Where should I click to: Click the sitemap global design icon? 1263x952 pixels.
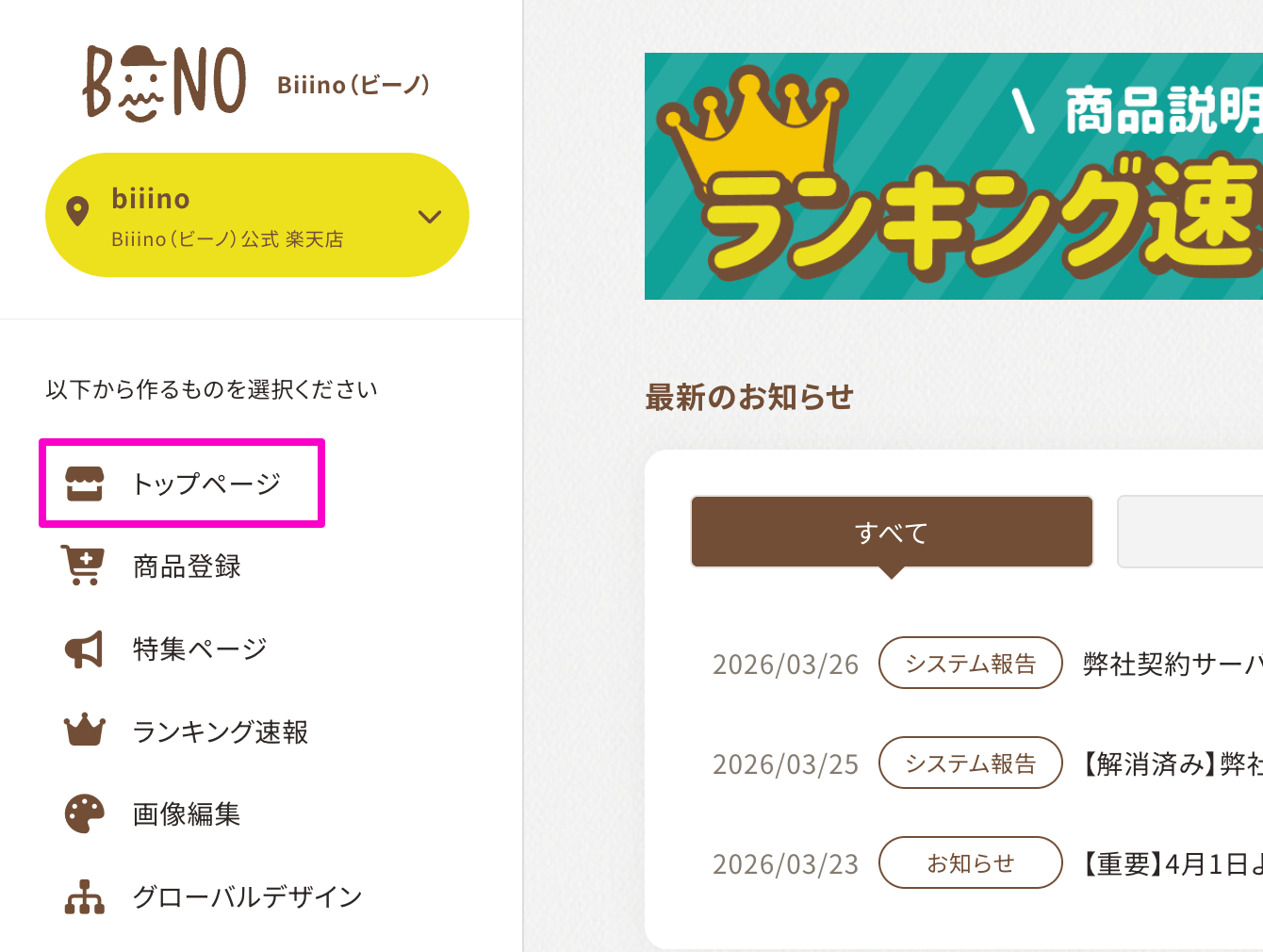click(84, 896)
